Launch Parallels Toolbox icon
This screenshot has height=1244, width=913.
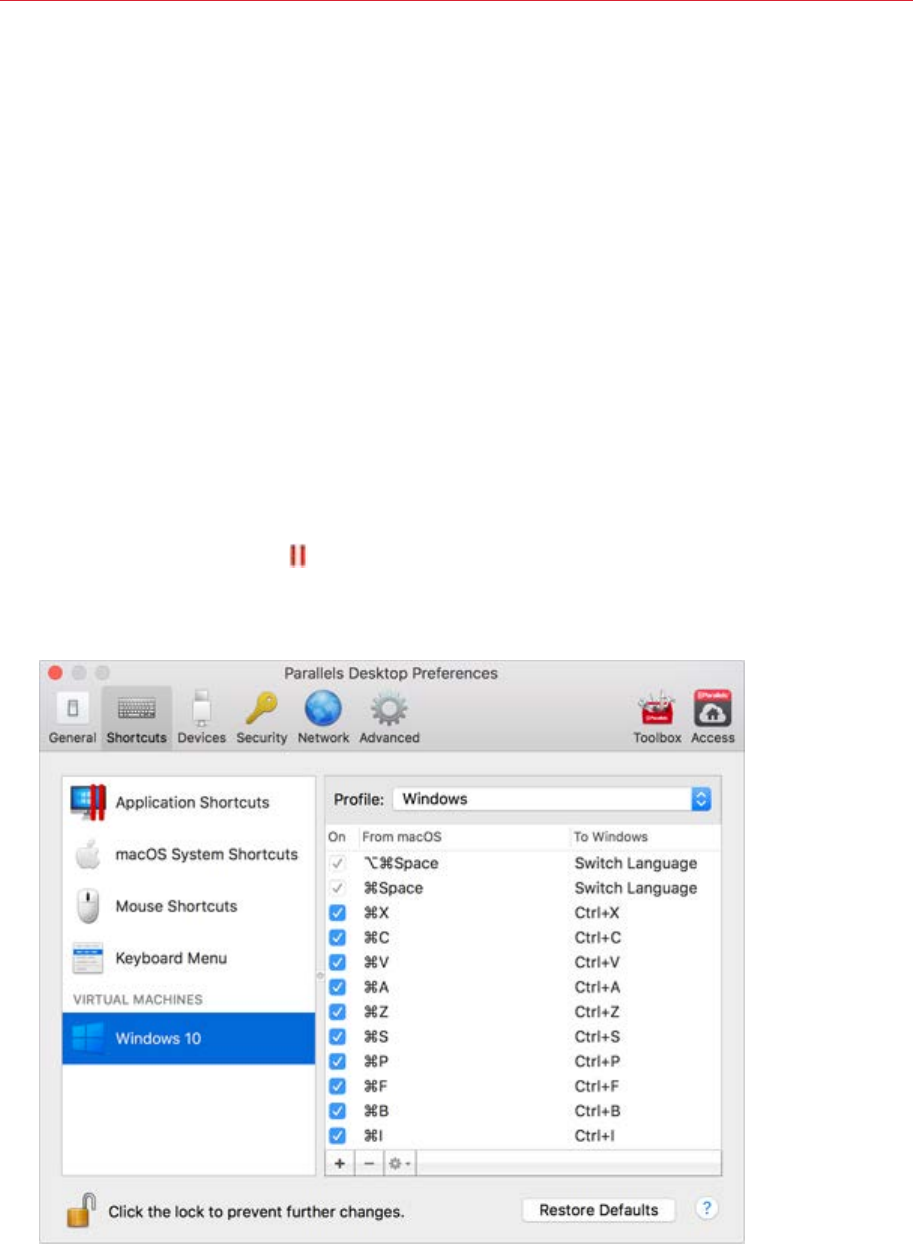tap(657, 718)
